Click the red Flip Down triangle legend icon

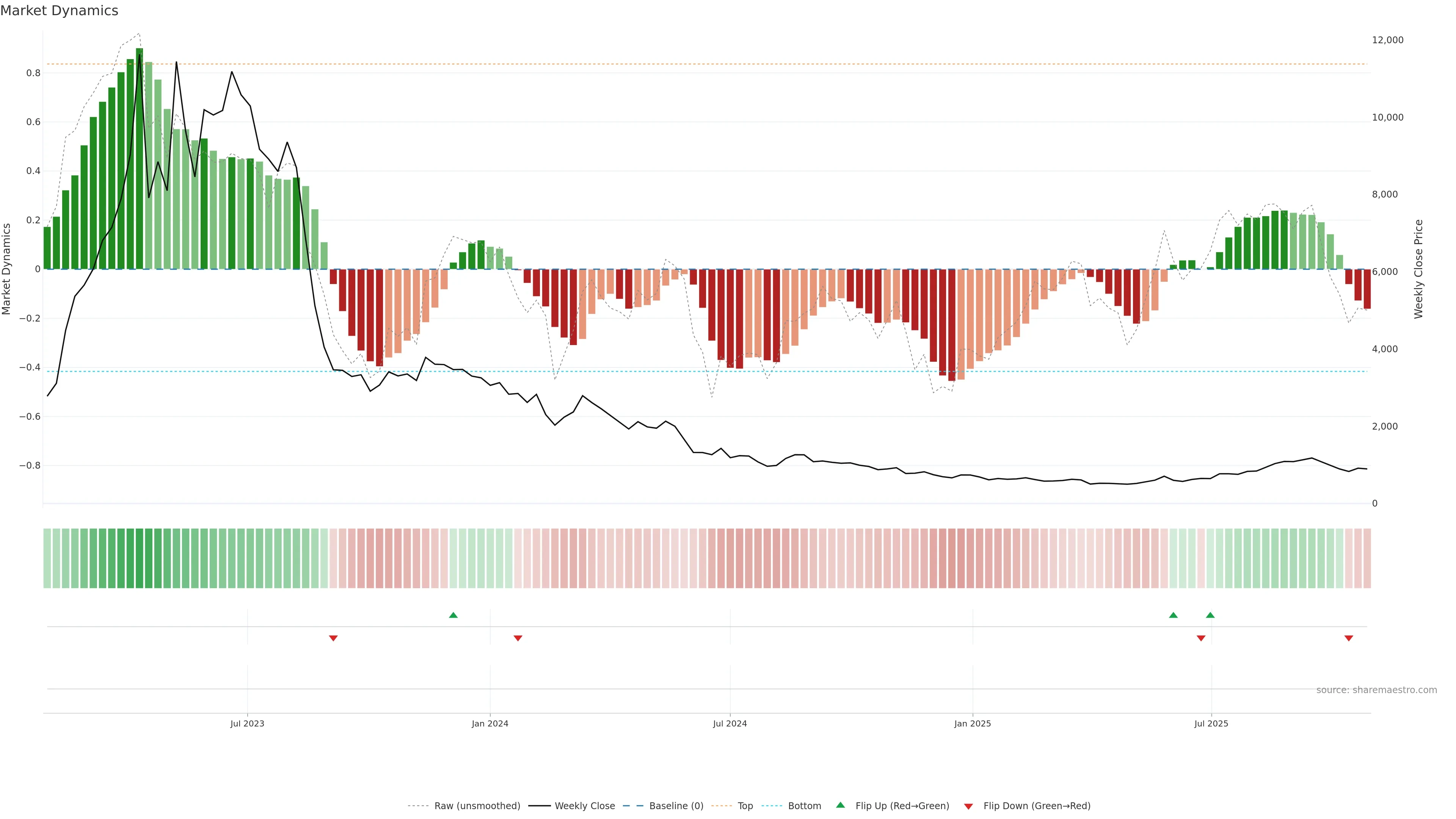968,806
